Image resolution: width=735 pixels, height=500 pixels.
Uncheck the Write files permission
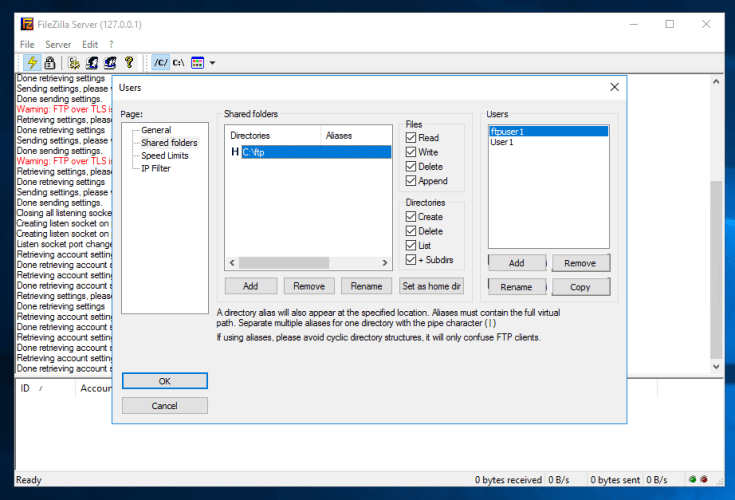[411, 153]
